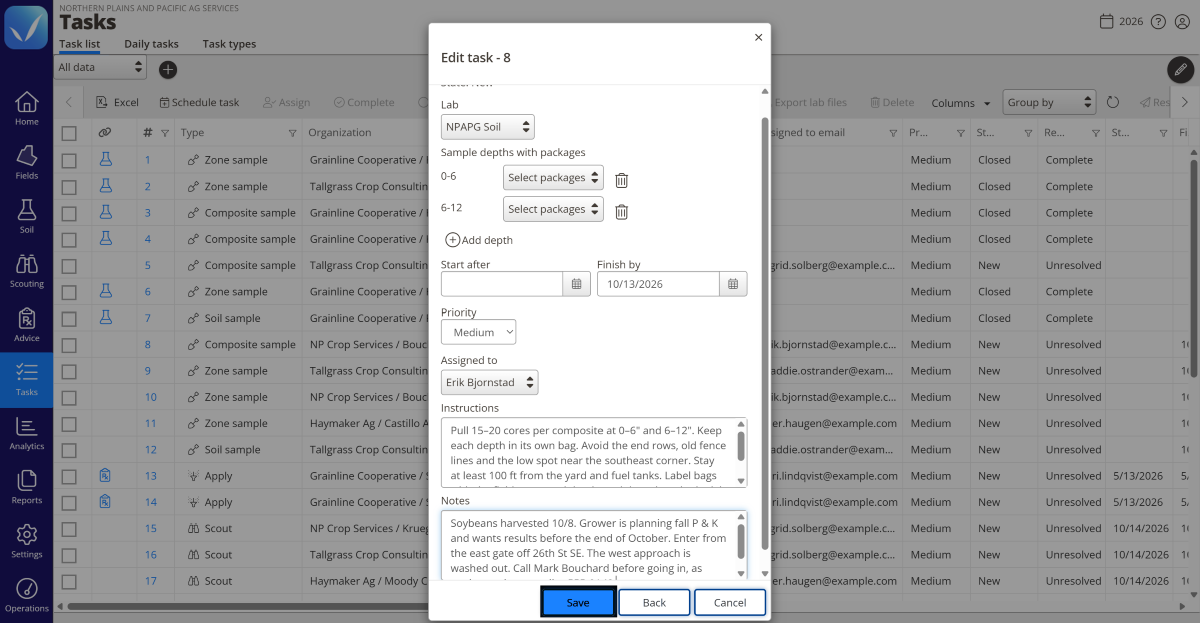Open the Advice sidebar section
1200x623 pixels.
click(x=27, y=324)
